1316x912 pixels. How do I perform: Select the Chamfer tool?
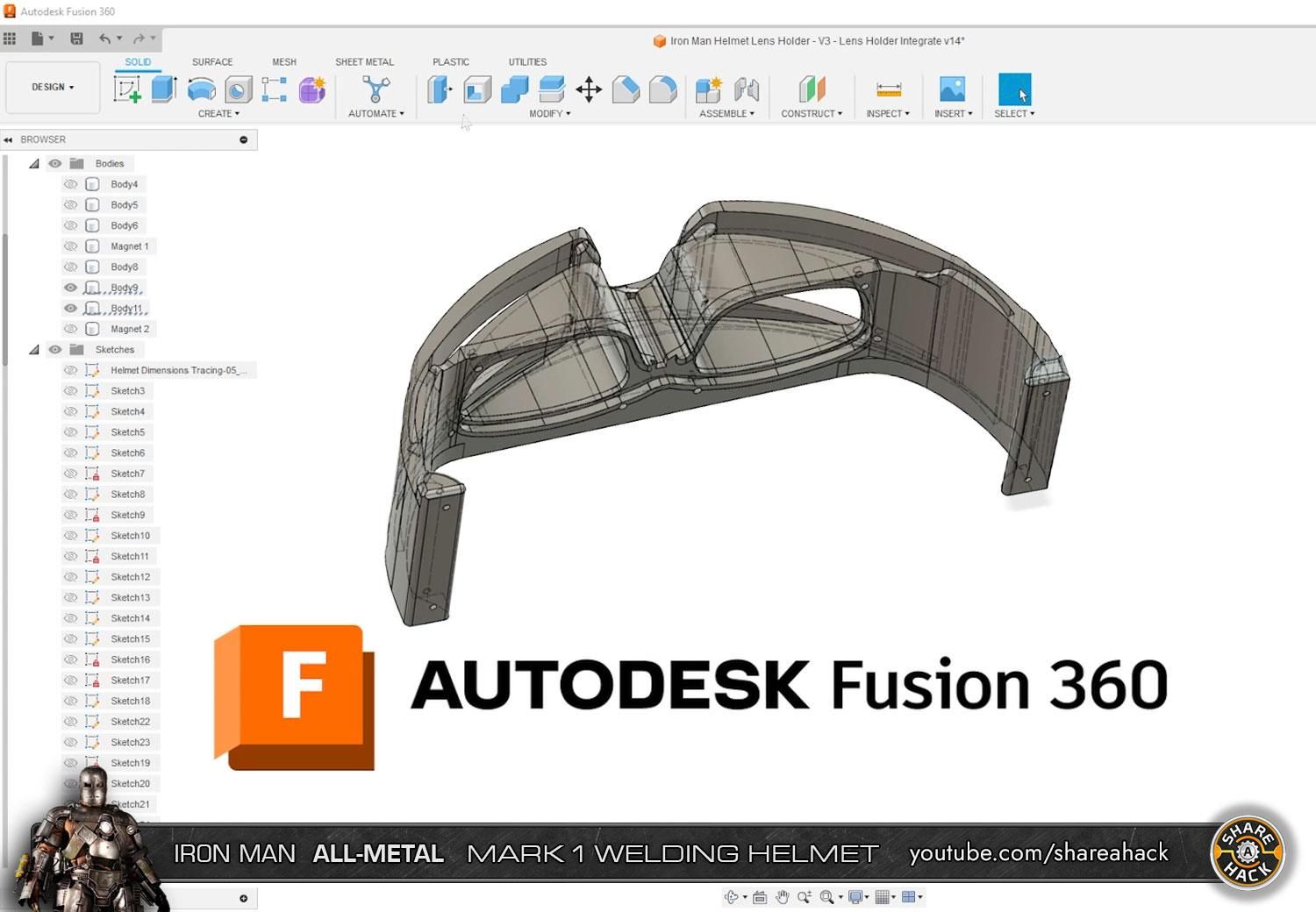[626, 89]
